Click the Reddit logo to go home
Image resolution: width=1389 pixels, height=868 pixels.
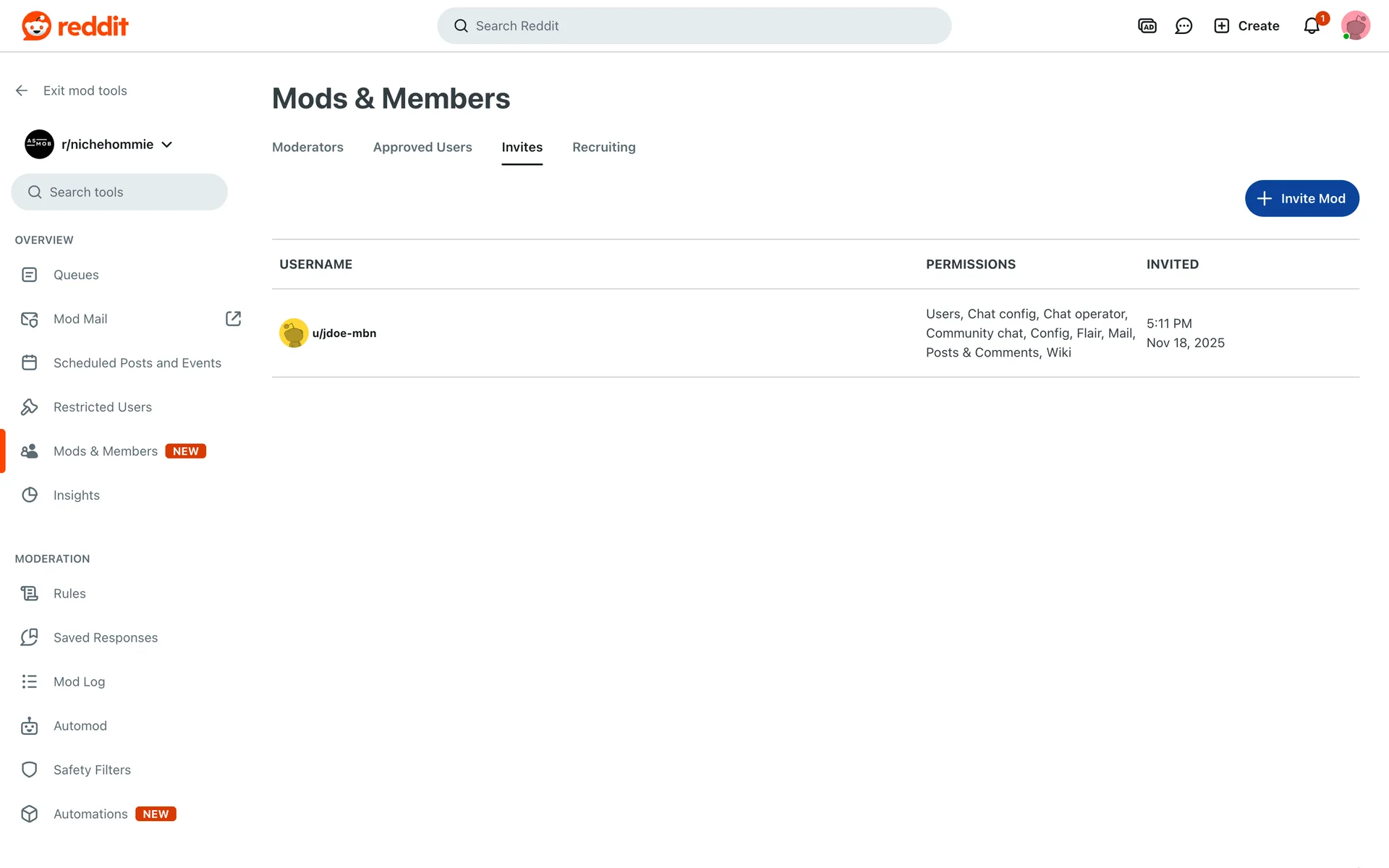(75, 26)
